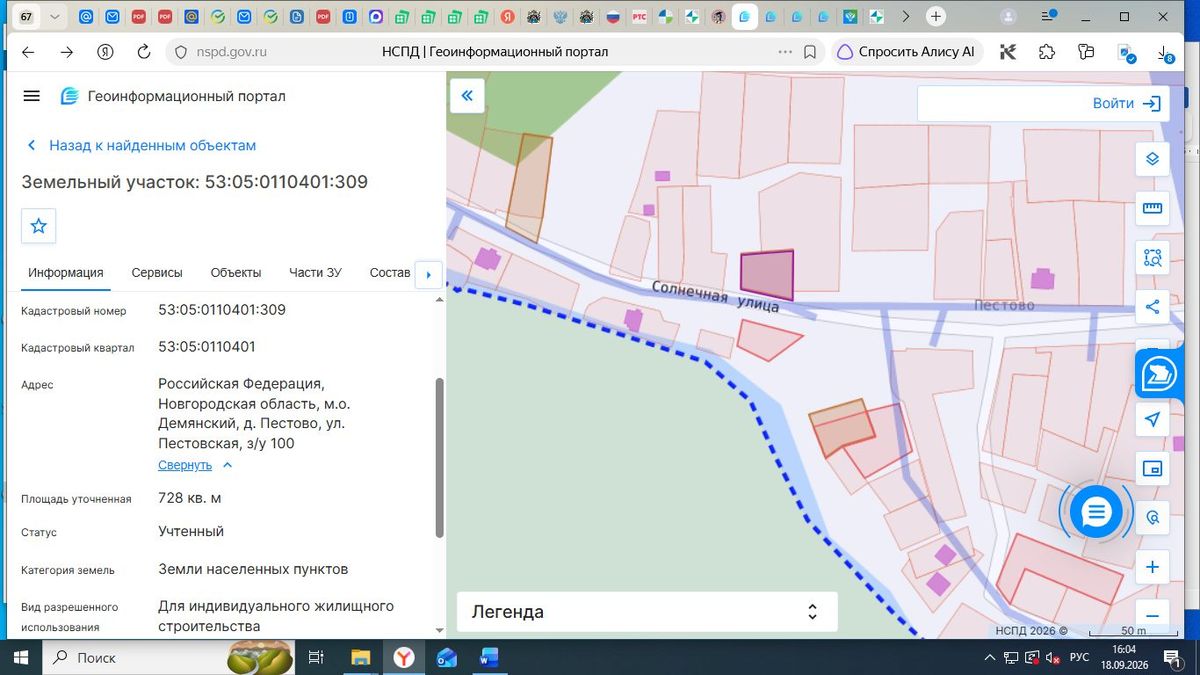Open File Explorer from taskbar
Image resolution: width=1200 pixels, height=675 pixels.
pos(361,657)
